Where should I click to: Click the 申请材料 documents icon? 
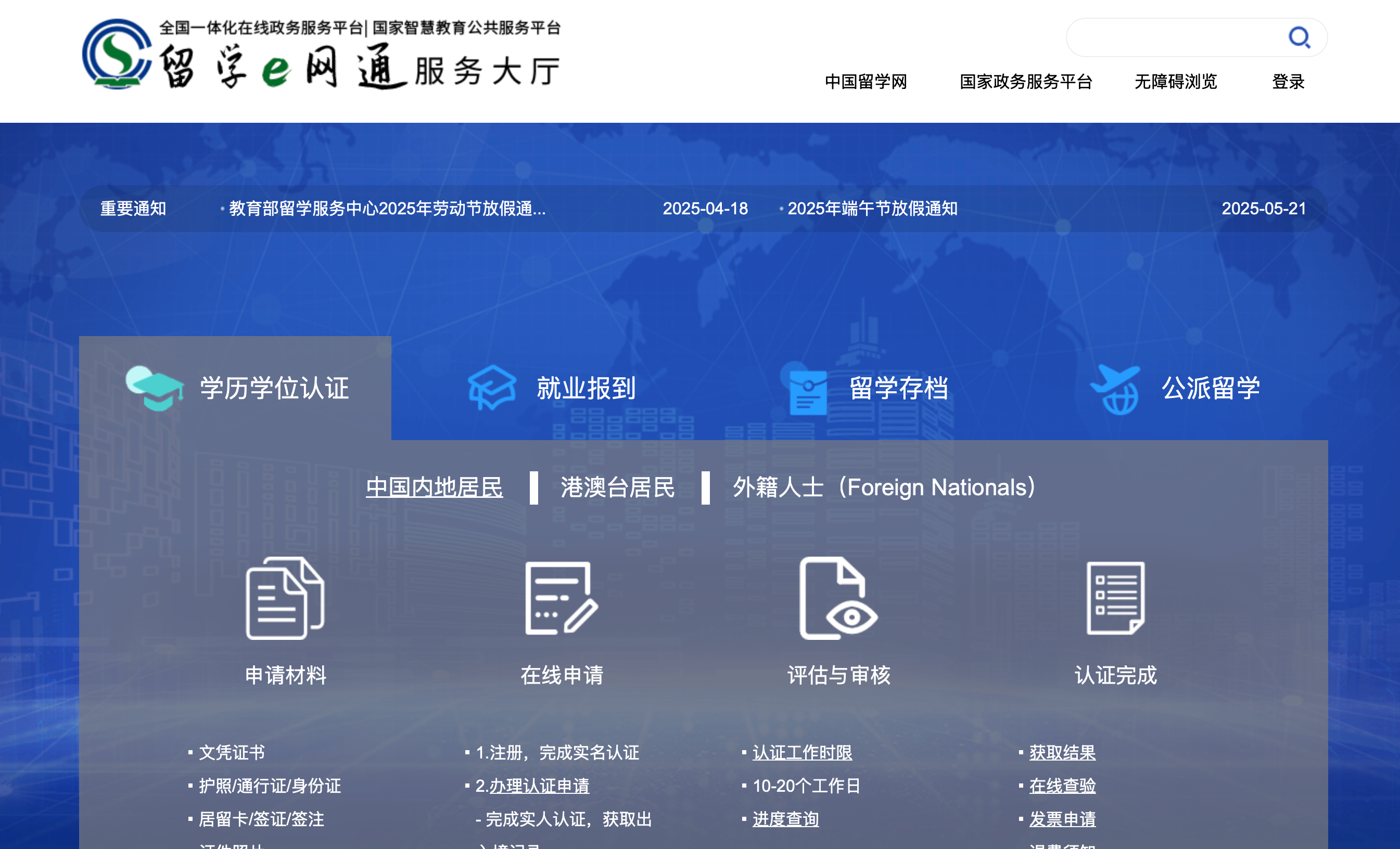pyautogui.click(x=285, y=597)
